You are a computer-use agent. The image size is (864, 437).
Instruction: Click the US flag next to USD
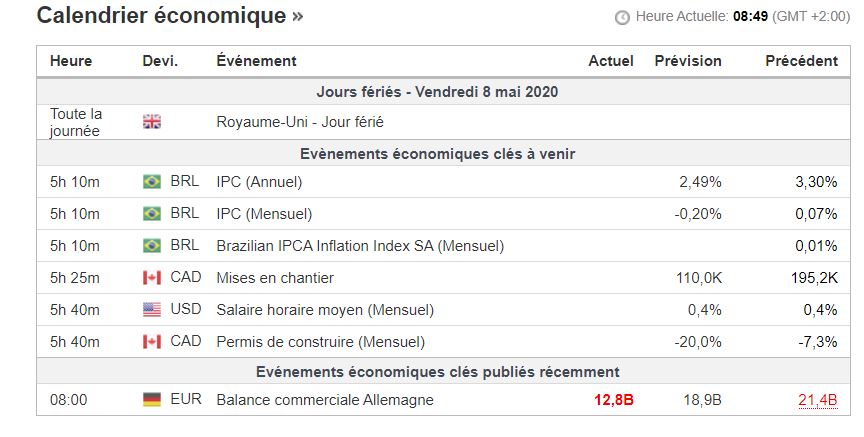[x=152, y=310]
